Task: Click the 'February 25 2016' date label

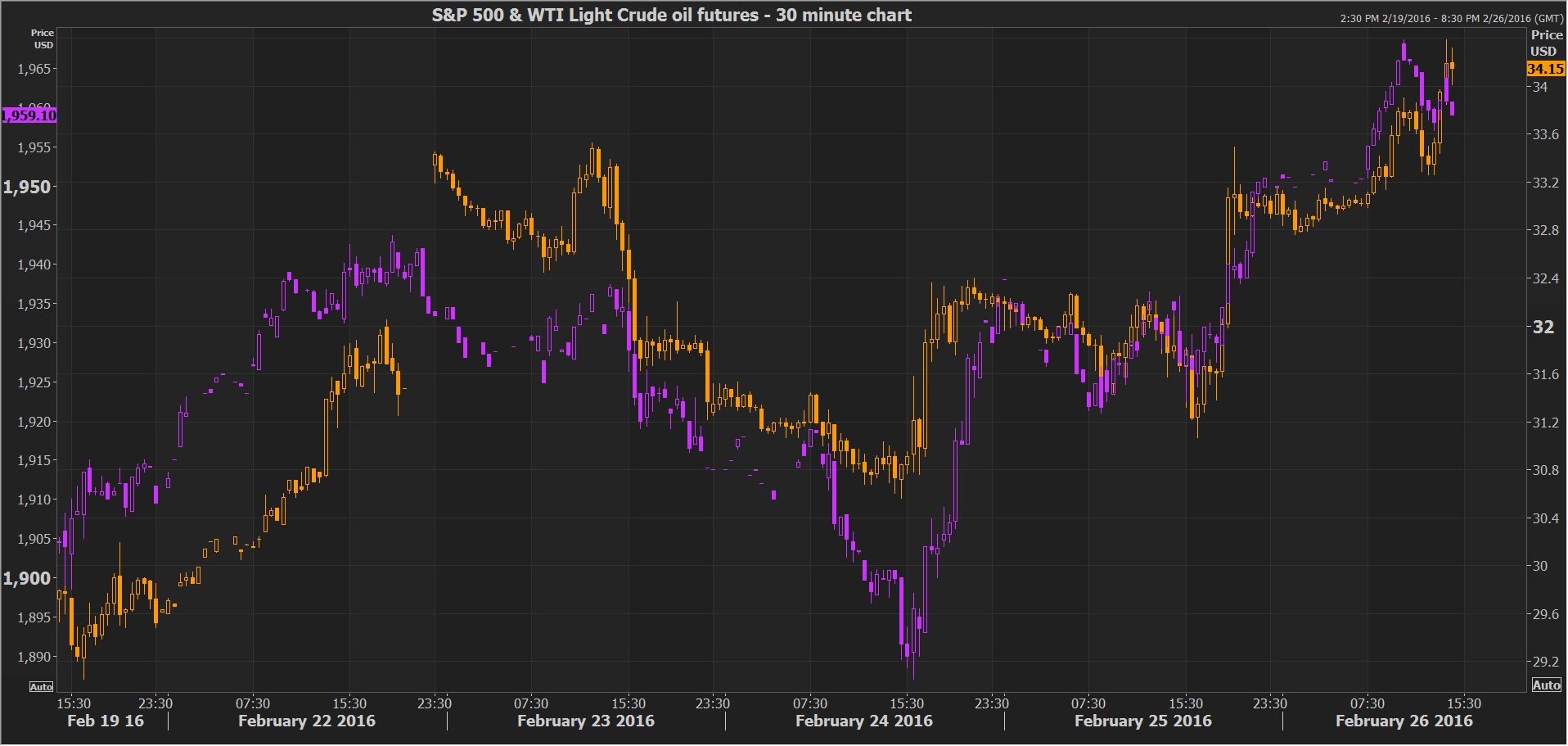Action: 1143,721
